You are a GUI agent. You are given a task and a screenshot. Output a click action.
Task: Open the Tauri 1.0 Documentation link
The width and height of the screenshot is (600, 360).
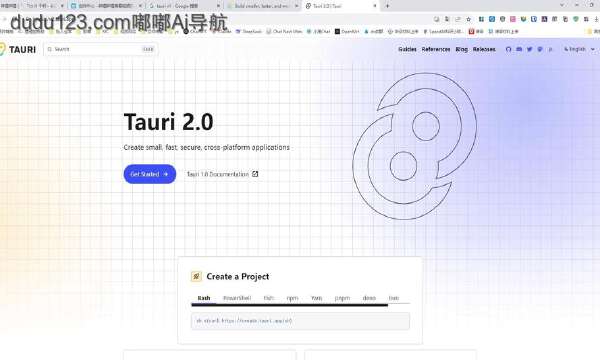click(217, 174)
